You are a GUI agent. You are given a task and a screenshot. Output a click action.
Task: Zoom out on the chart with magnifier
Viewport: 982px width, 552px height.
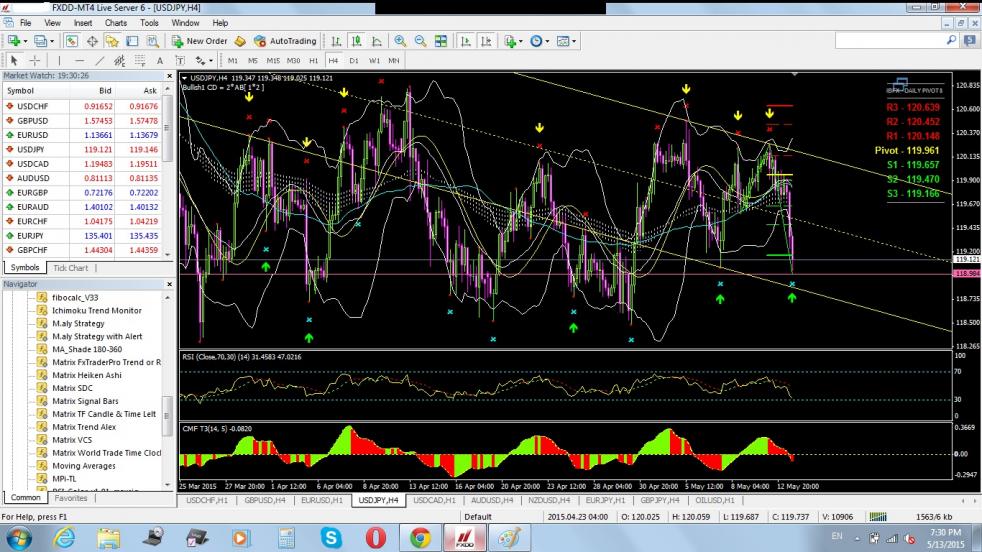tap(419, 41)
